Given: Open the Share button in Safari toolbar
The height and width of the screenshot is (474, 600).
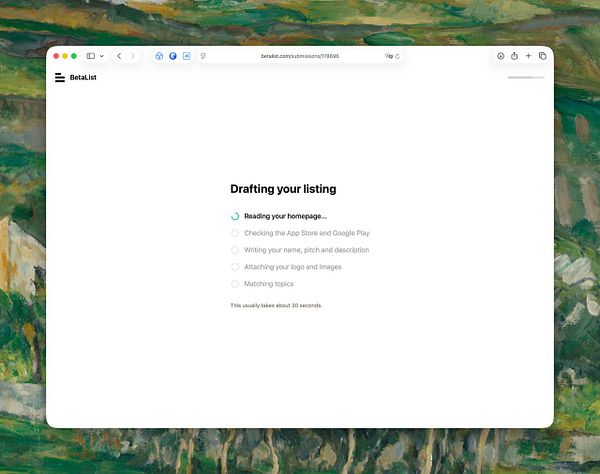Looking at the screenshot, I should [x=514, y=56].
